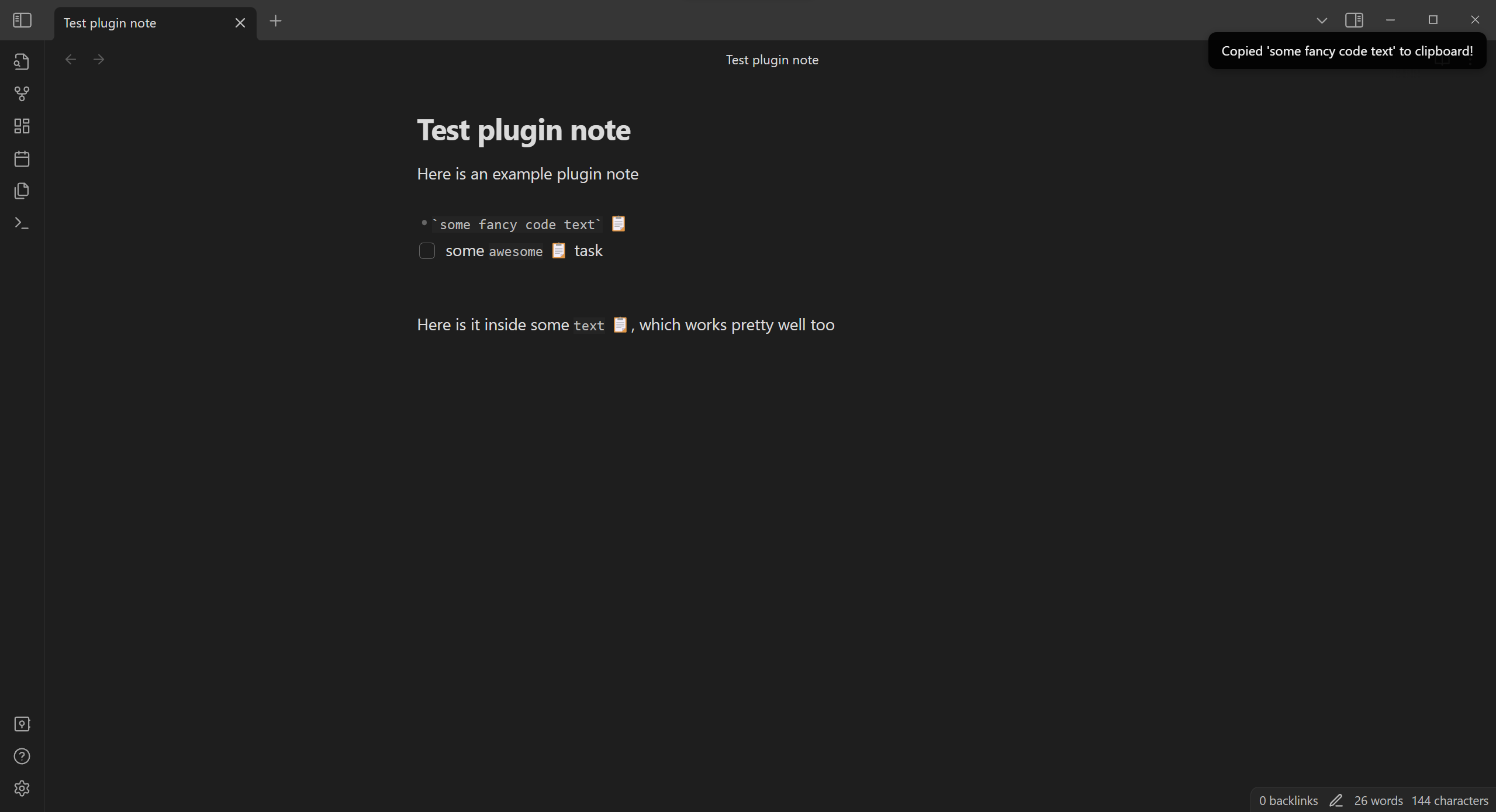Click clipboard icon after inline 'text'

tap(620, 324)
